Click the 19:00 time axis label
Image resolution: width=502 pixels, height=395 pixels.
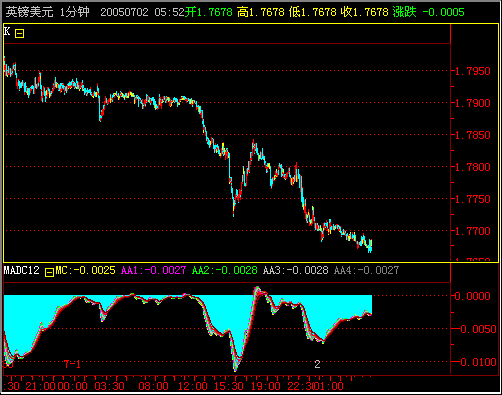tap(266, 386)
